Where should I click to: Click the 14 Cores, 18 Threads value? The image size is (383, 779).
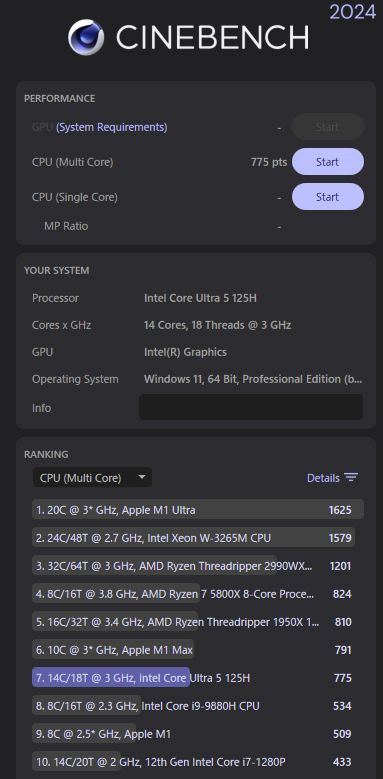tap(218, 325)
